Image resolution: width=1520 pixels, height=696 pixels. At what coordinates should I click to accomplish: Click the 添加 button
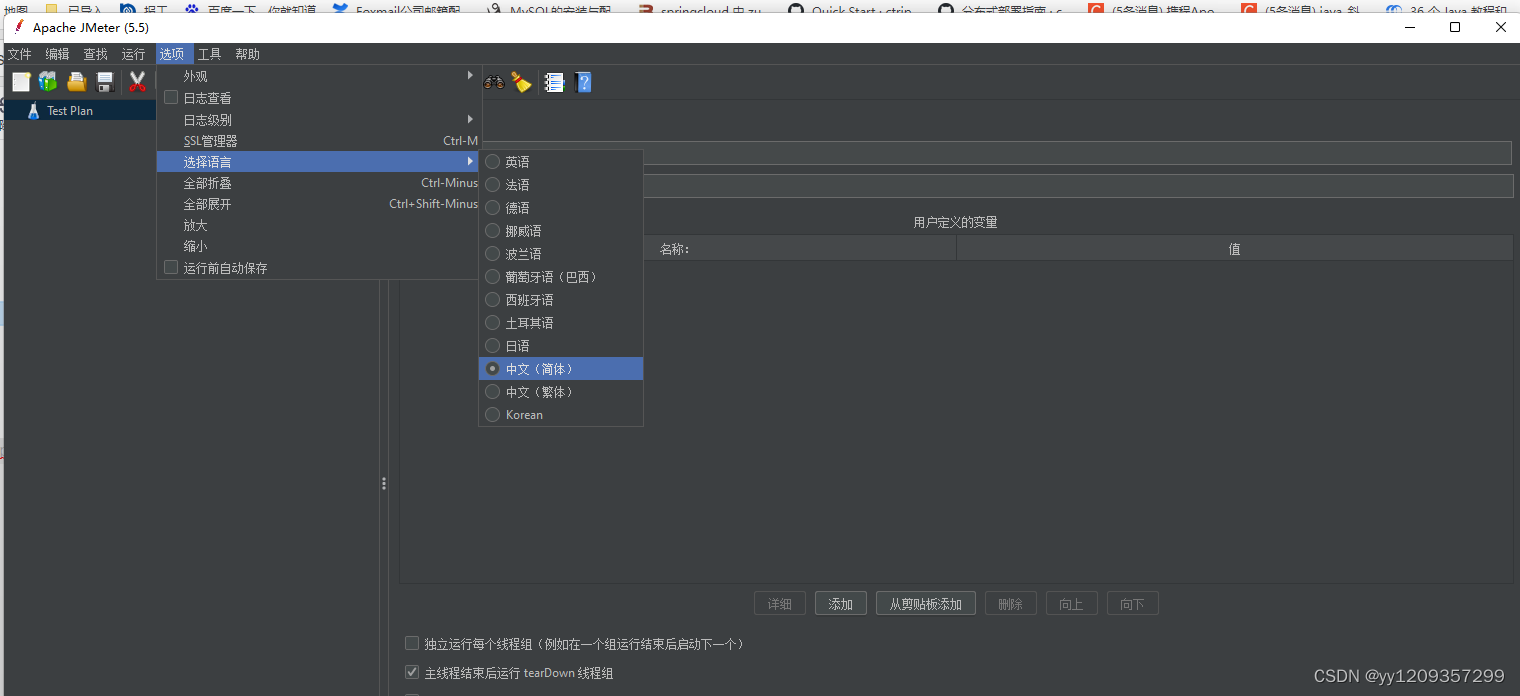[840, 603]
